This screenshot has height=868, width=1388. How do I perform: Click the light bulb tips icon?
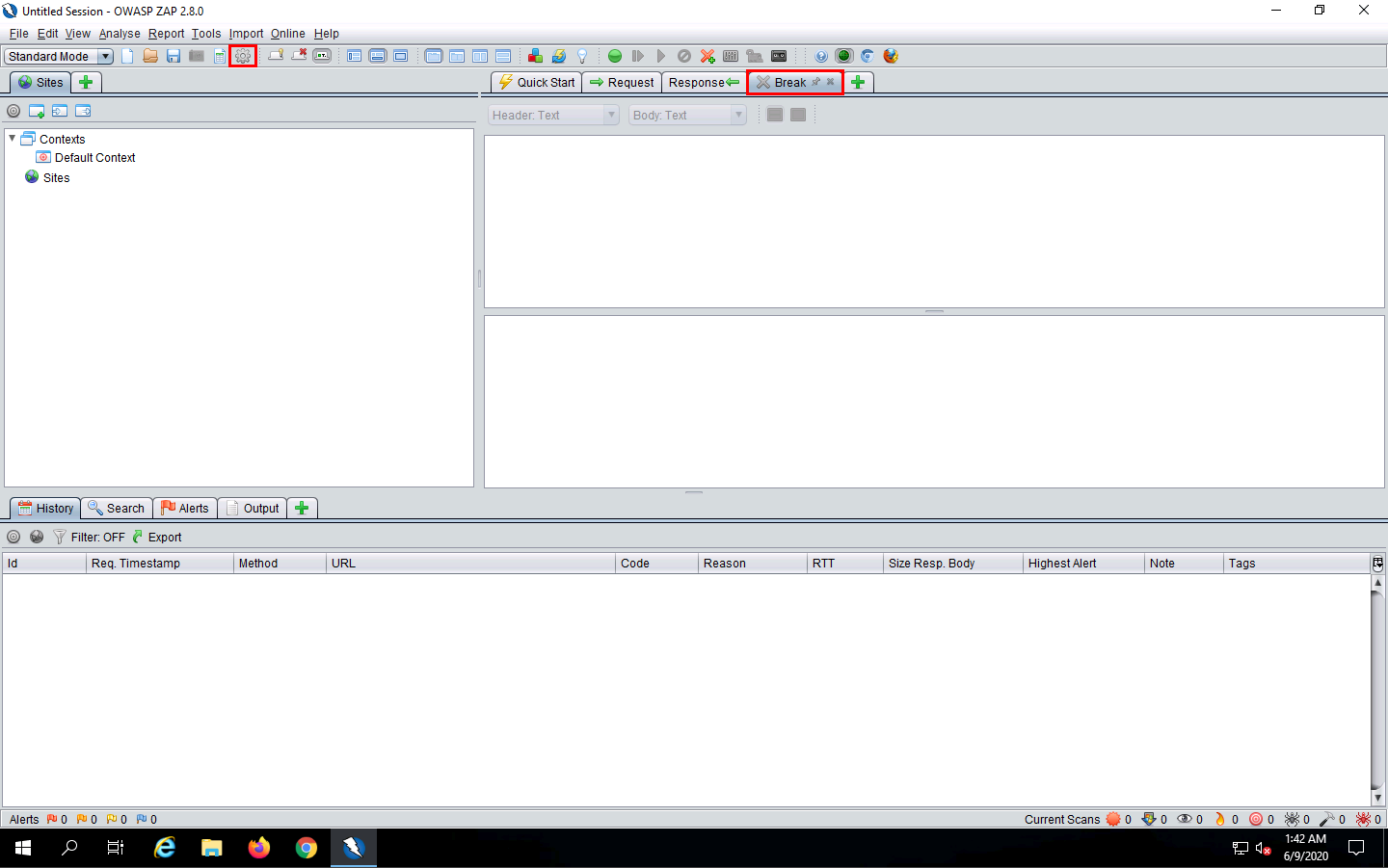(581, 56)
